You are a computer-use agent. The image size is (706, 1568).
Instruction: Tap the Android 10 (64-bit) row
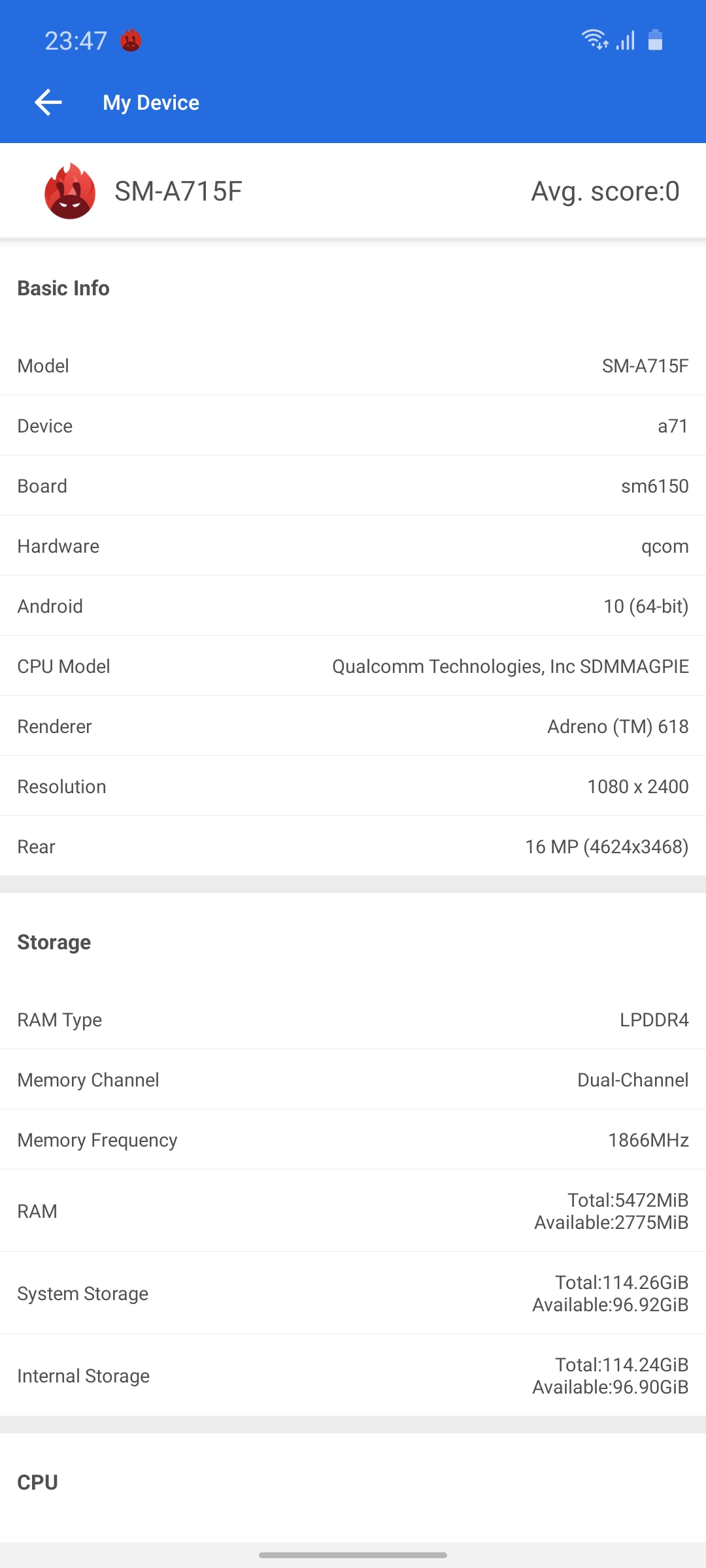(x=353, y=606)
